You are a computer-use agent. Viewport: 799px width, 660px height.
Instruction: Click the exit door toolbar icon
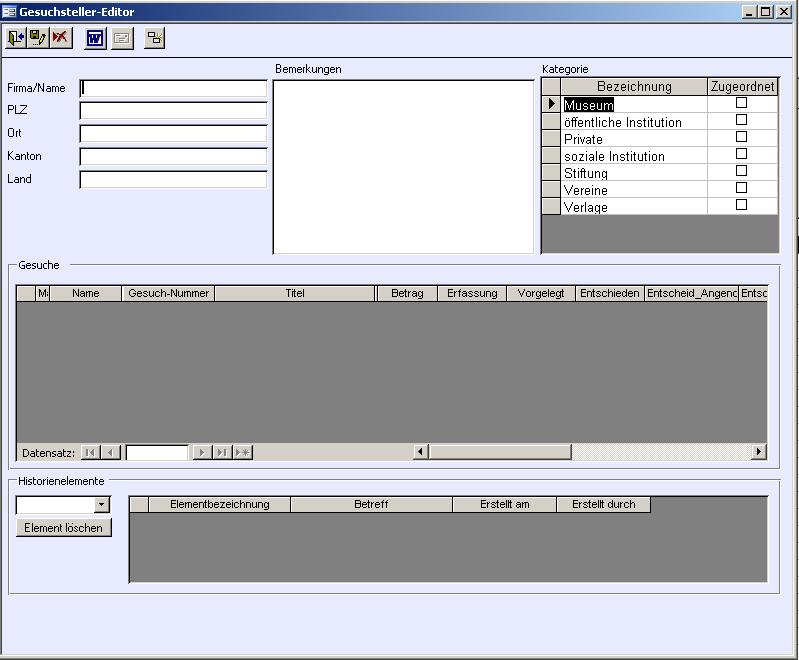pos(16,38)
